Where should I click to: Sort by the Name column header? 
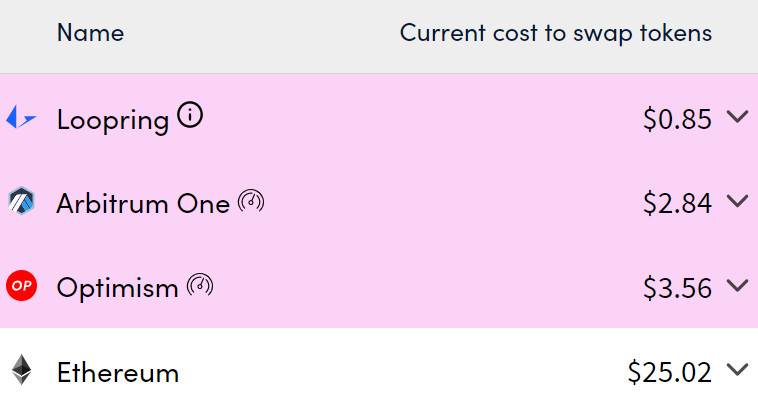pyautogui.click(x=90, y=33)
